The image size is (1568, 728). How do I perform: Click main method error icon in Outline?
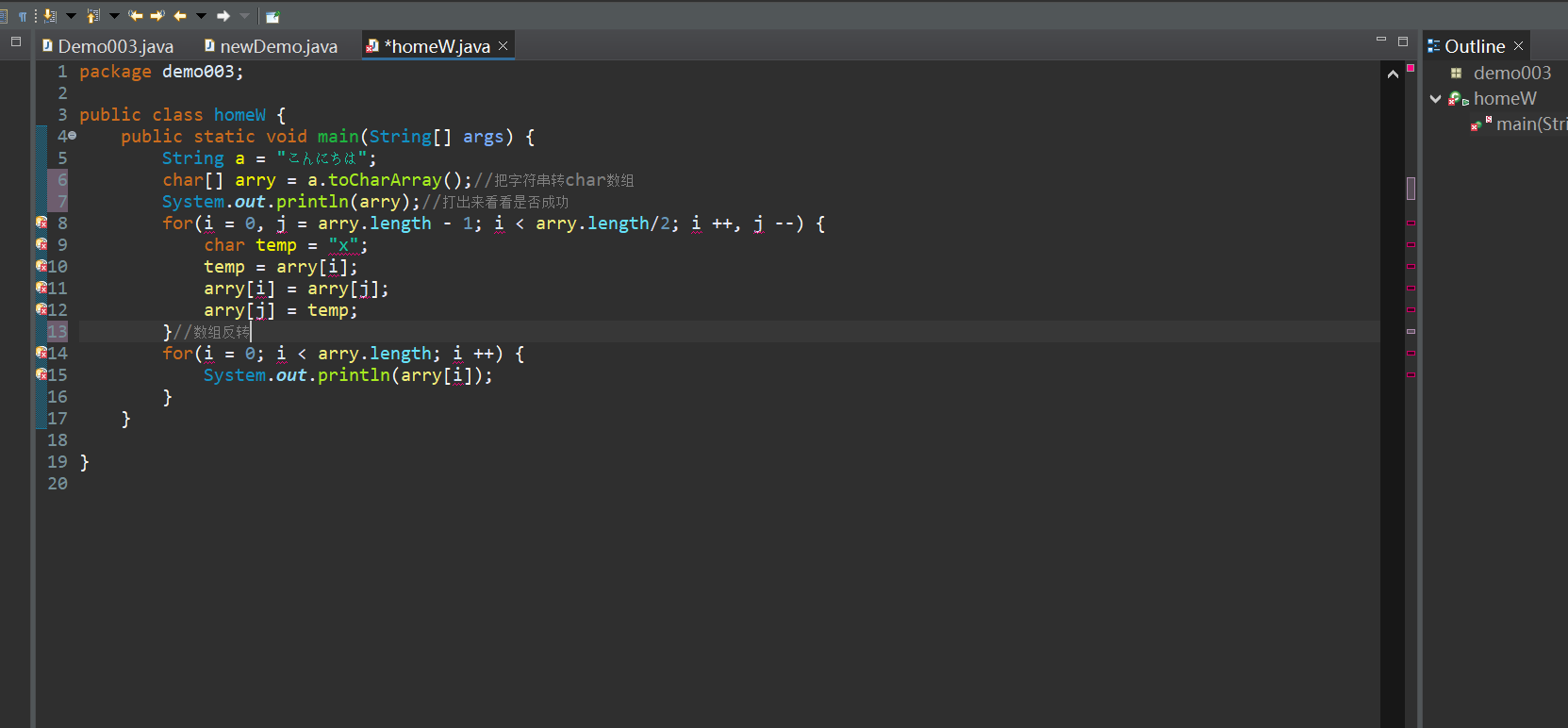(1481, 124)
